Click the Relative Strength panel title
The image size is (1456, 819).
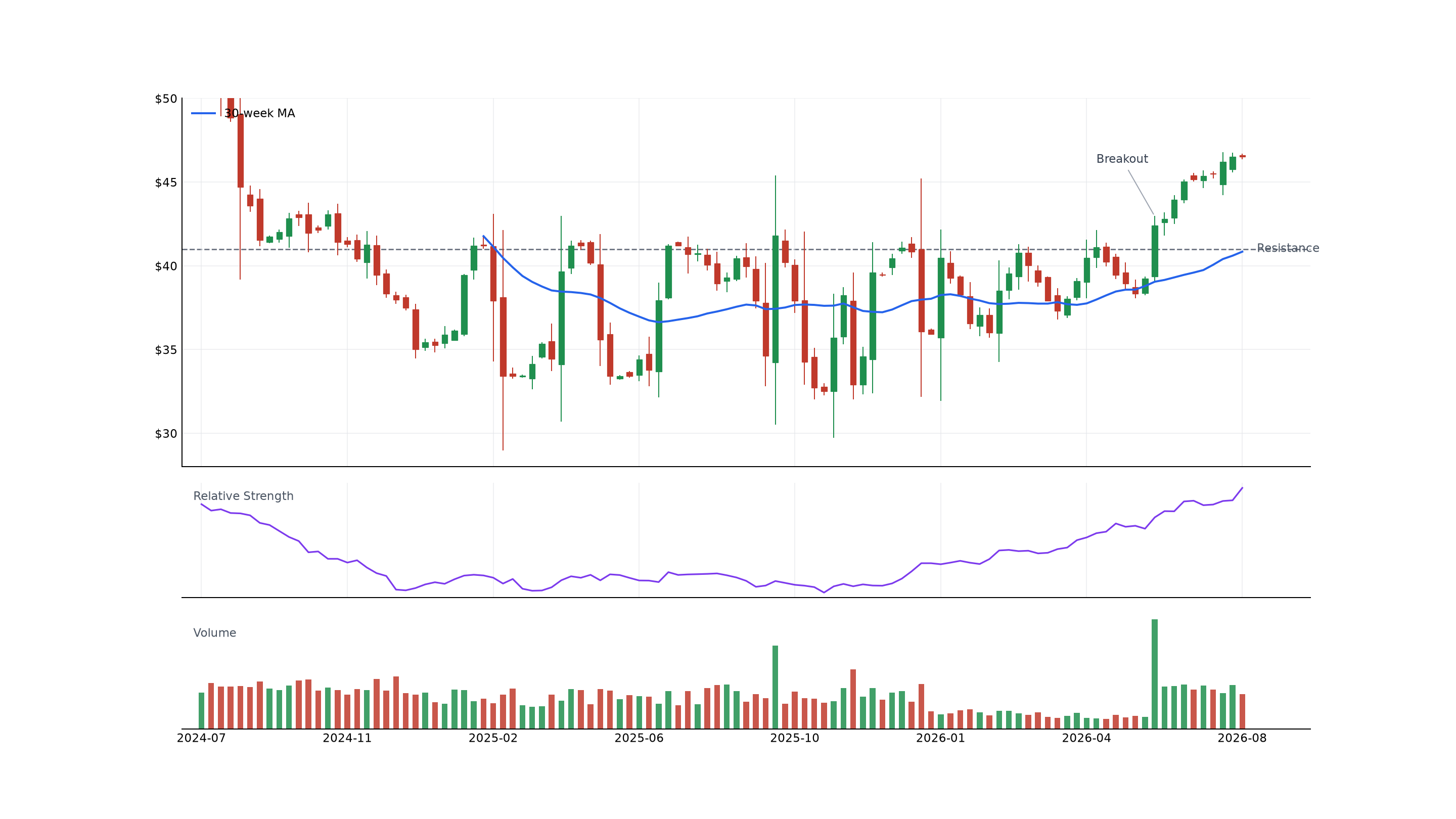click(244, 496)
